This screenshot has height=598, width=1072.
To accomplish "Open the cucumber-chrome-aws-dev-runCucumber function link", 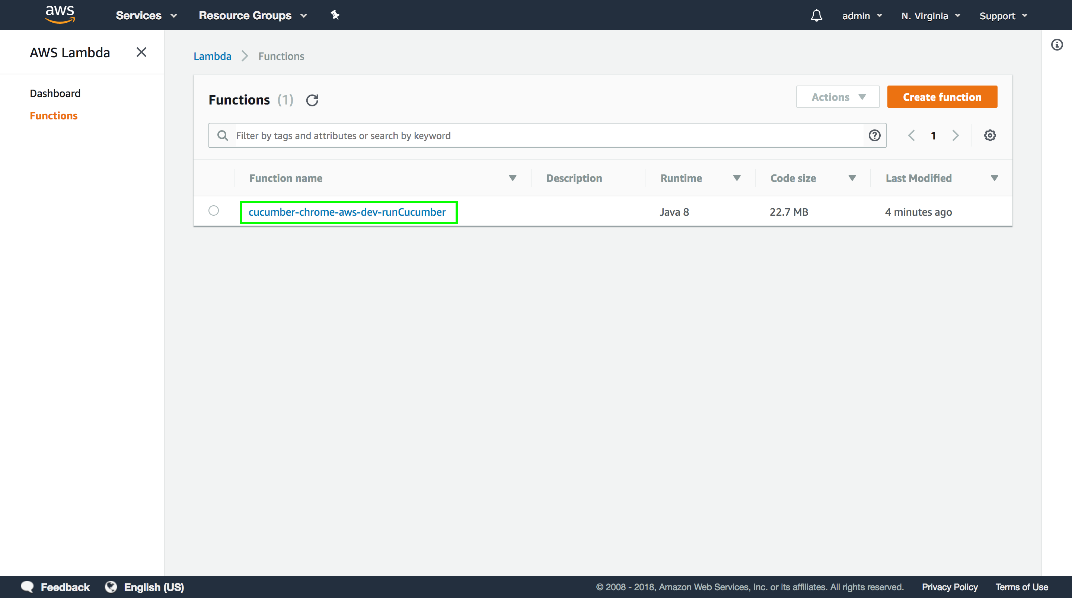I will point(347,212).
